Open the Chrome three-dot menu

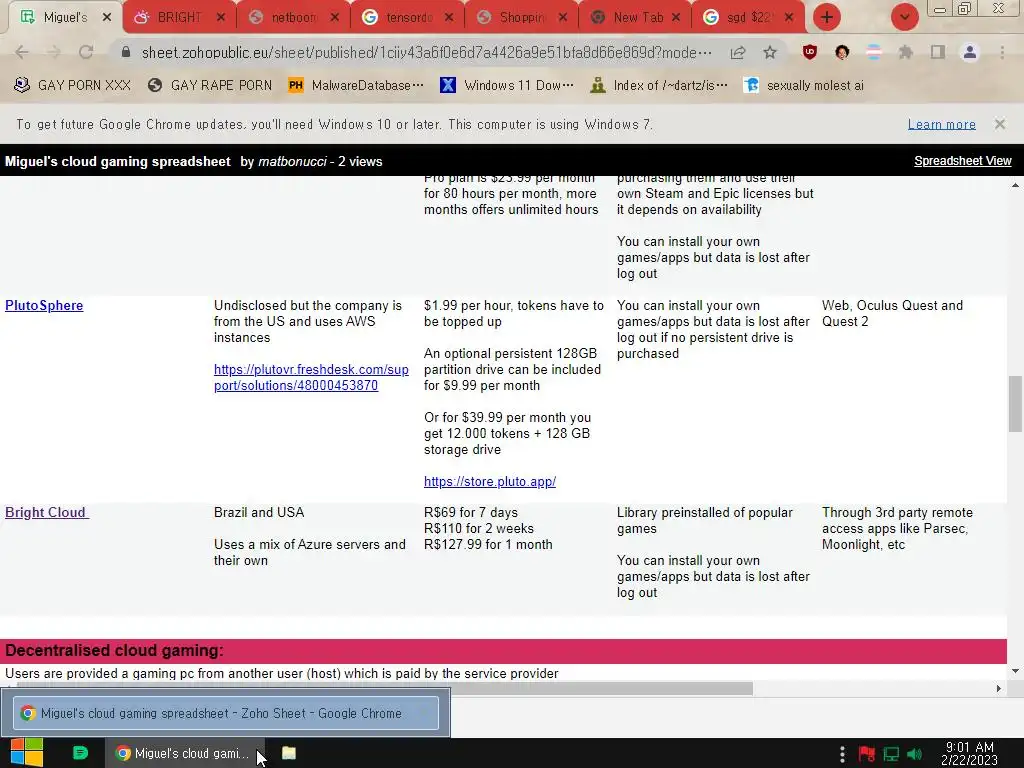(1002, 52)
